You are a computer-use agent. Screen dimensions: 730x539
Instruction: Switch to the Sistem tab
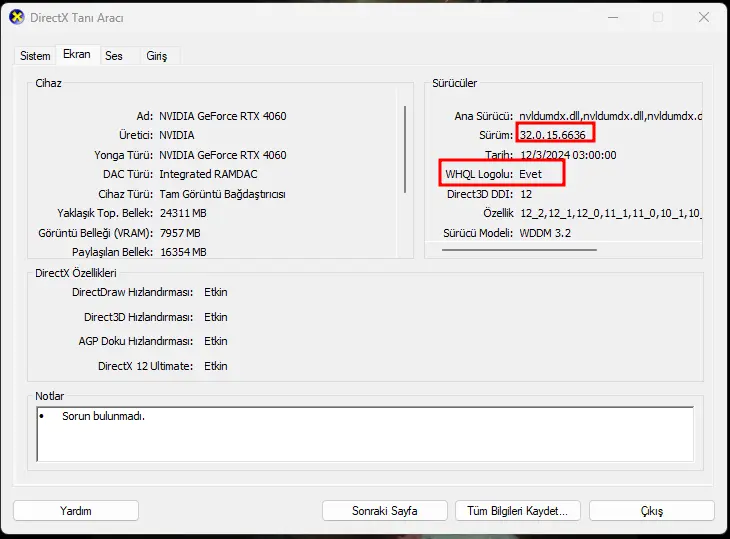click(35, 56)
